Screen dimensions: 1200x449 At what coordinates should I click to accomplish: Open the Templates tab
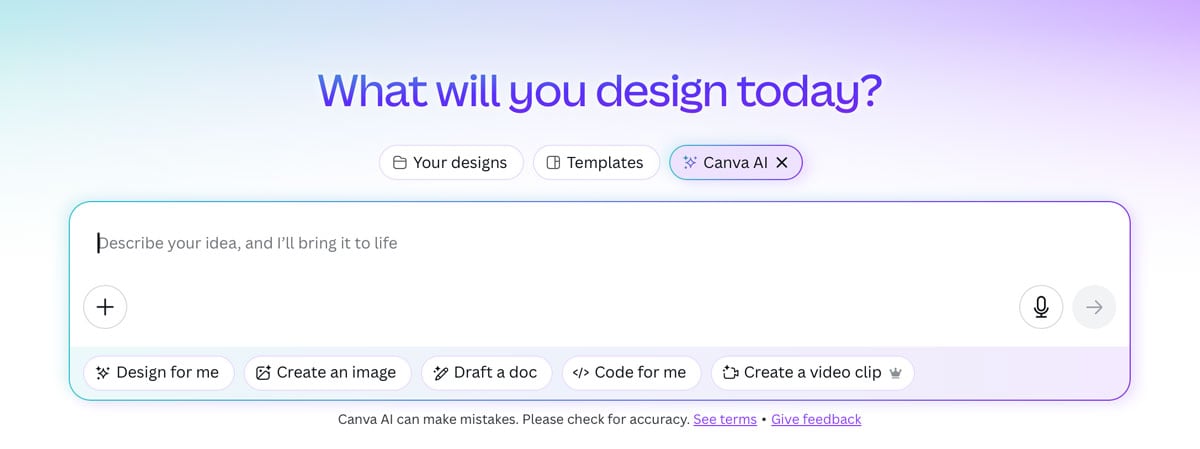596,162
